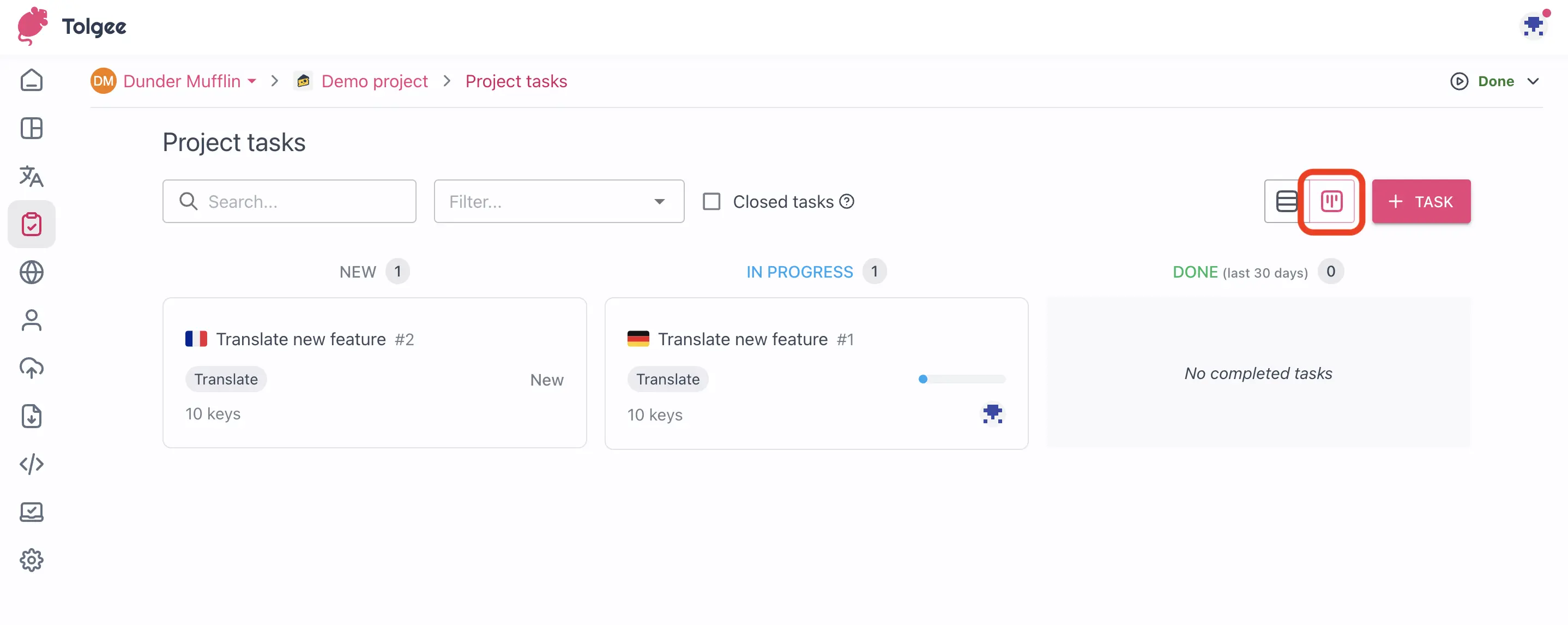Click inside the Search field
Viewport: 1568px width, 625px height.
[x=288, y=201]
